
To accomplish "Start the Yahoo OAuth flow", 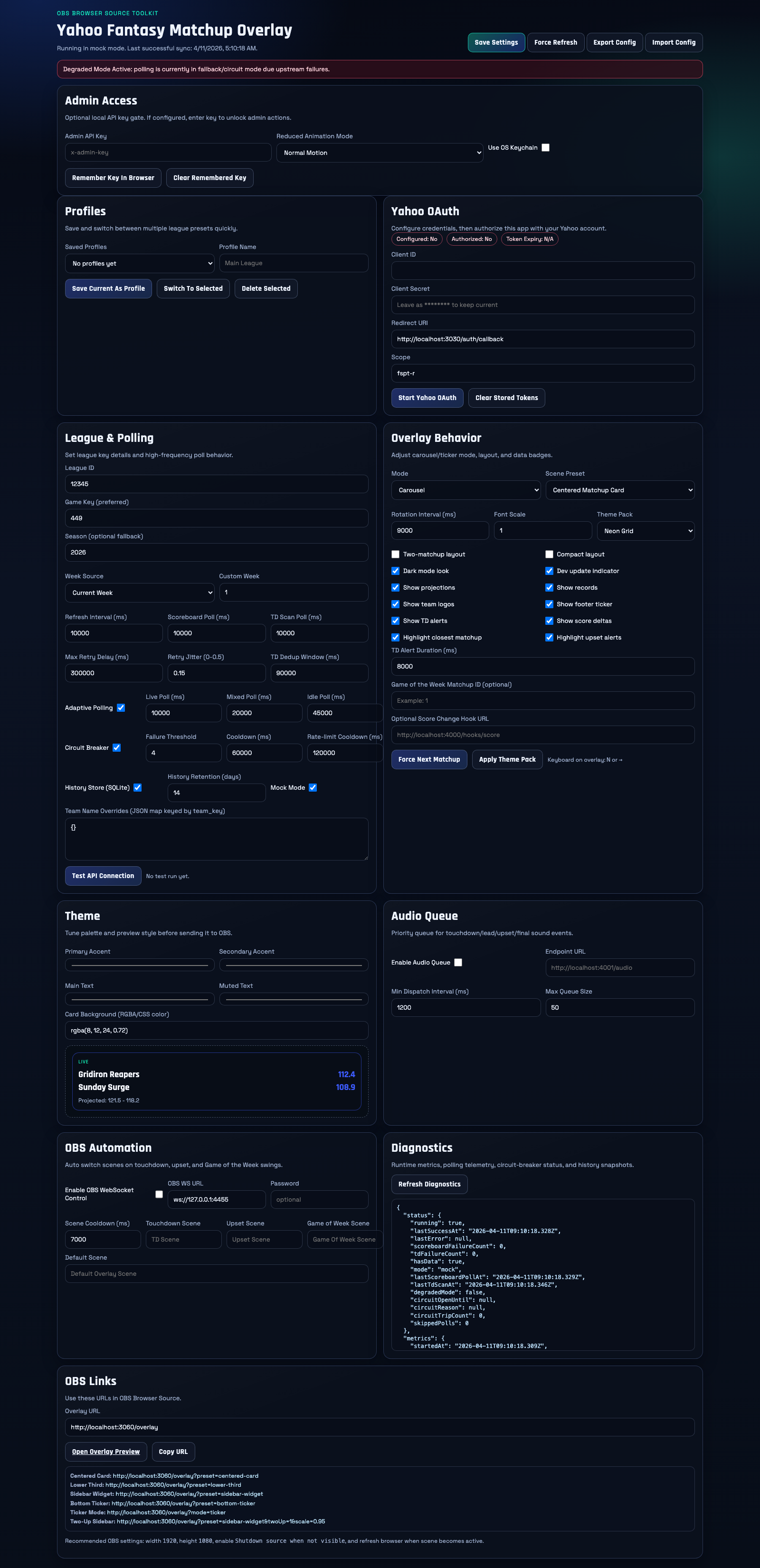I will tap(427, 398).
